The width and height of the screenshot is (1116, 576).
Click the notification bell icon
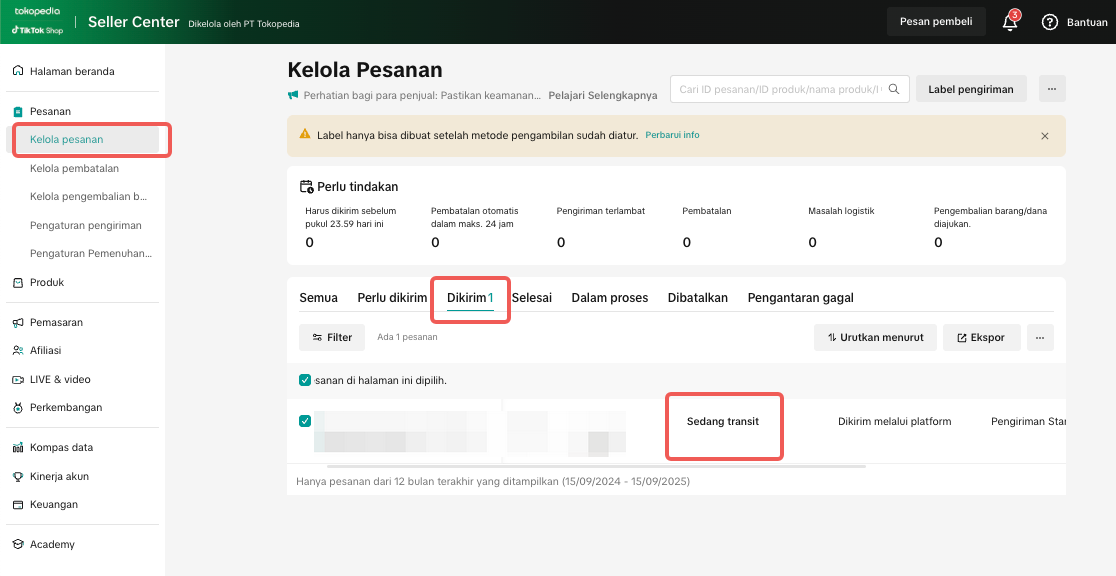[x=1010, y=22]
